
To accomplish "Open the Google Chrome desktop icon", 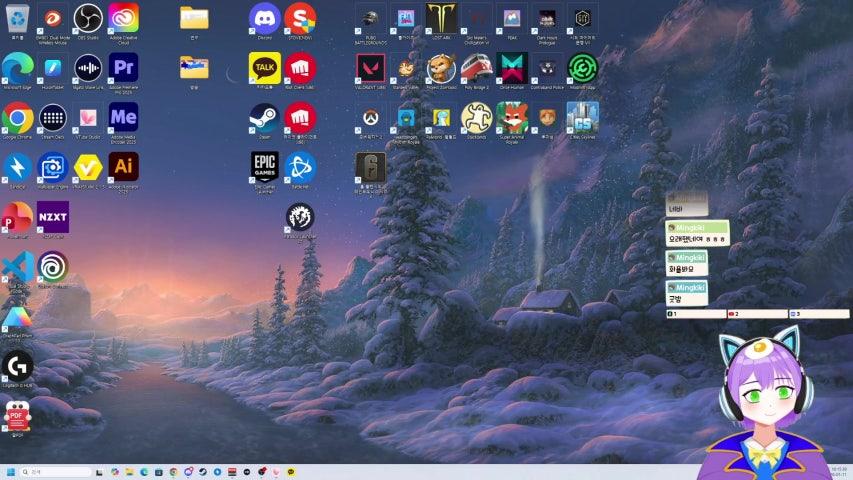I will pos(17,118).
